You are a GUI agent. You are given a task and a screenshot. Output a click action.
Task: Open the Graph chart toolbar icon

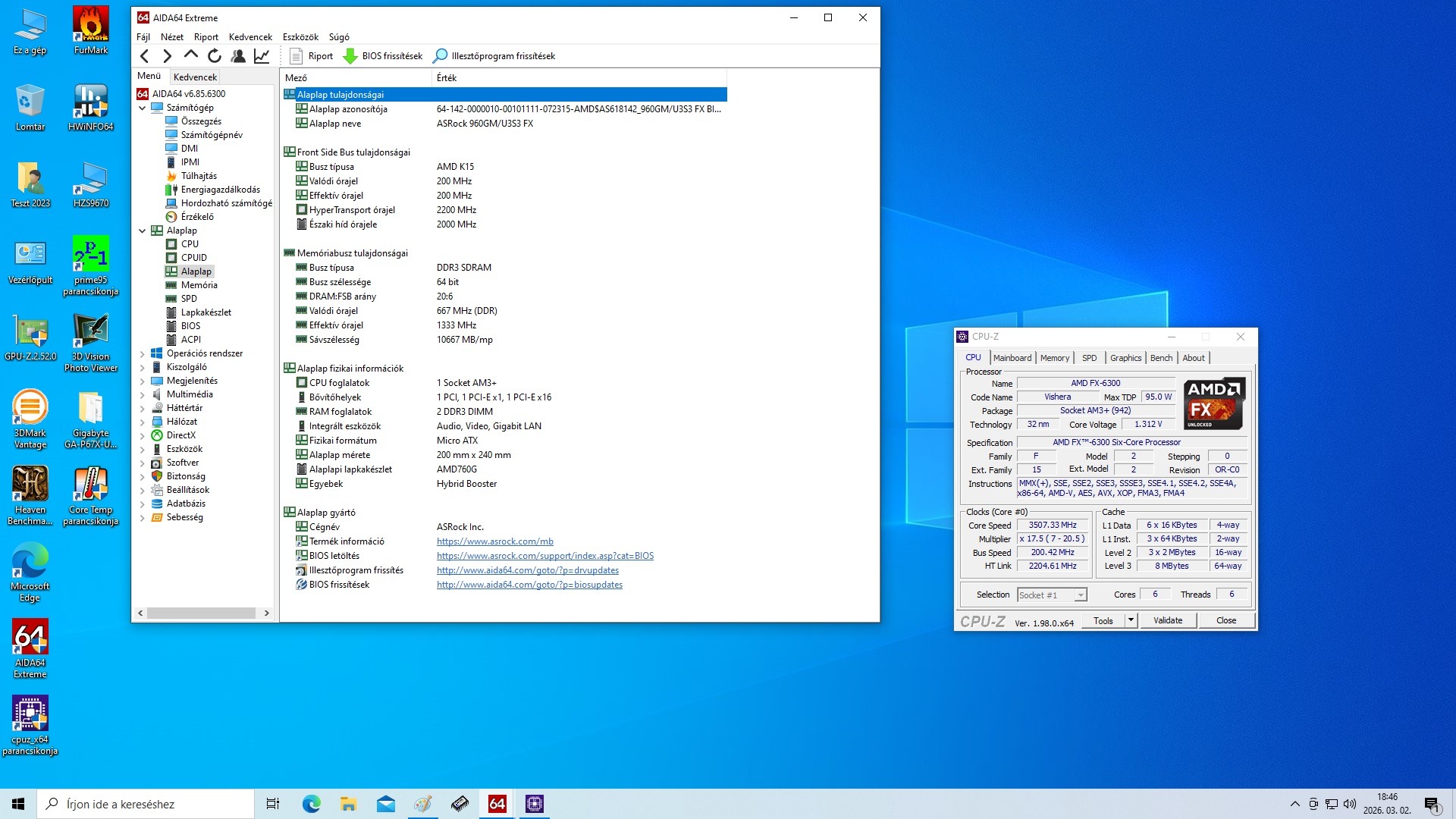[x=262, y=56]
